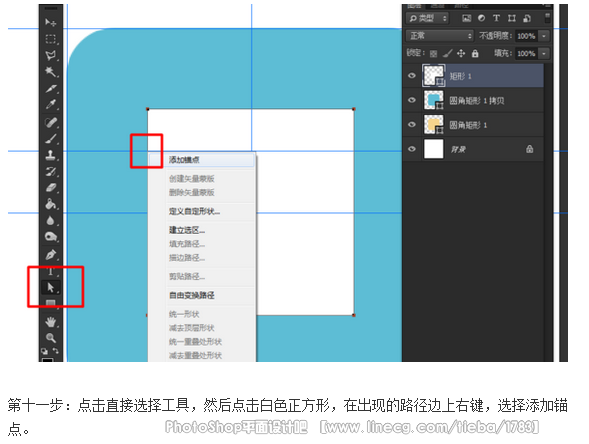The image size is (589, 444).
Task: Open the 正常 blend mode dropdown
Action: (x=439, y=36)
